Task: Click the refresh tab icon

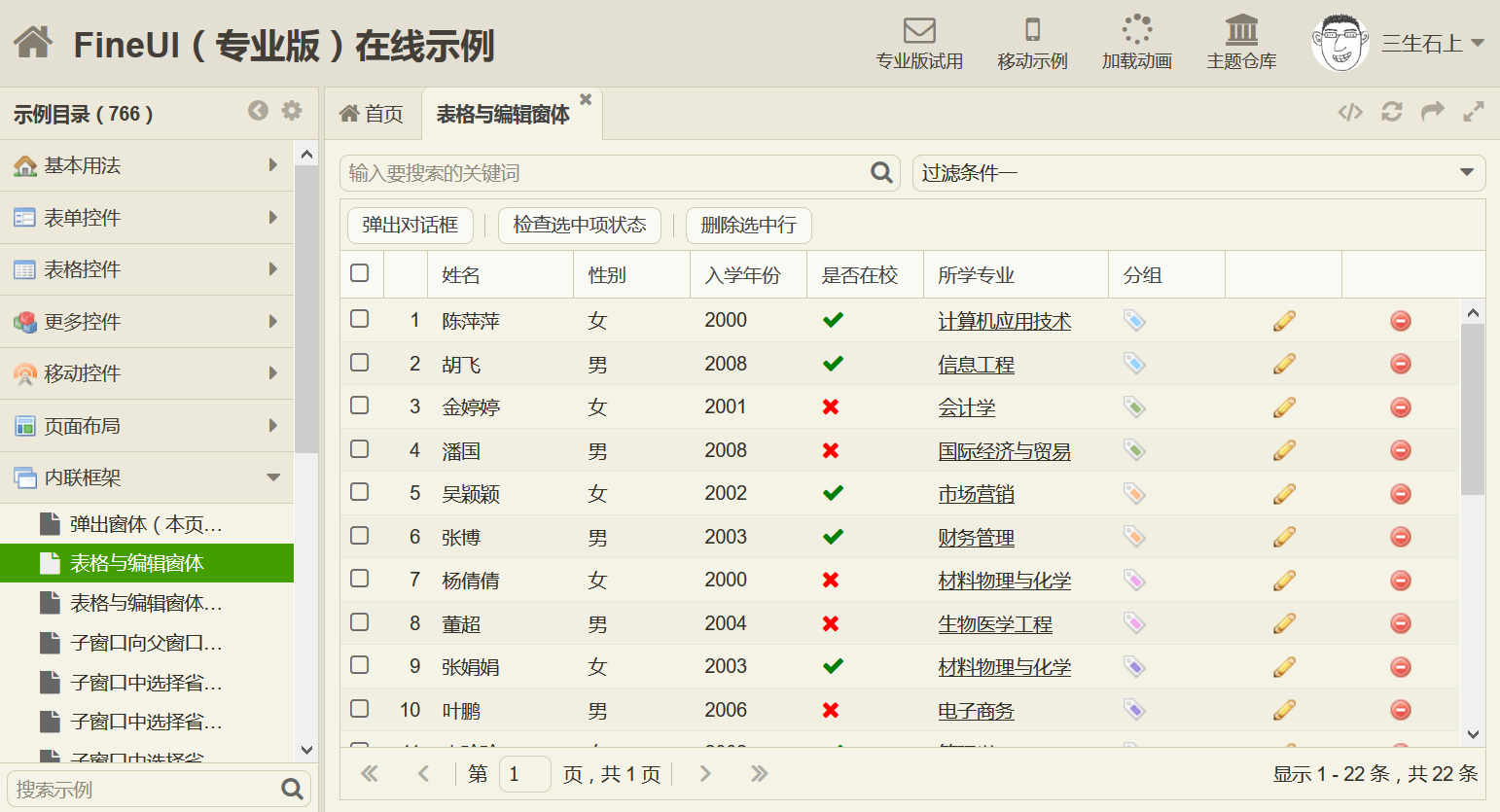Action: click(x=1392, y=112)
